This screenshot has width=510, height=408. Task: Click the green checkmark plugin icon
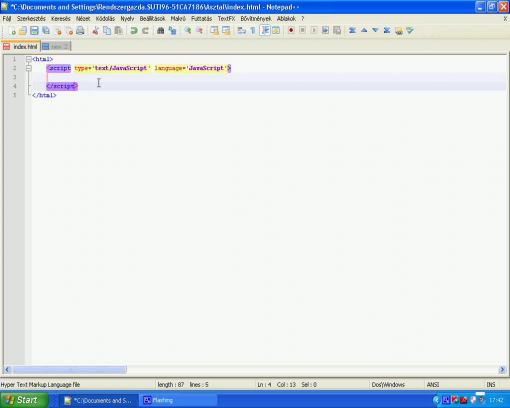tap(410, 31)
